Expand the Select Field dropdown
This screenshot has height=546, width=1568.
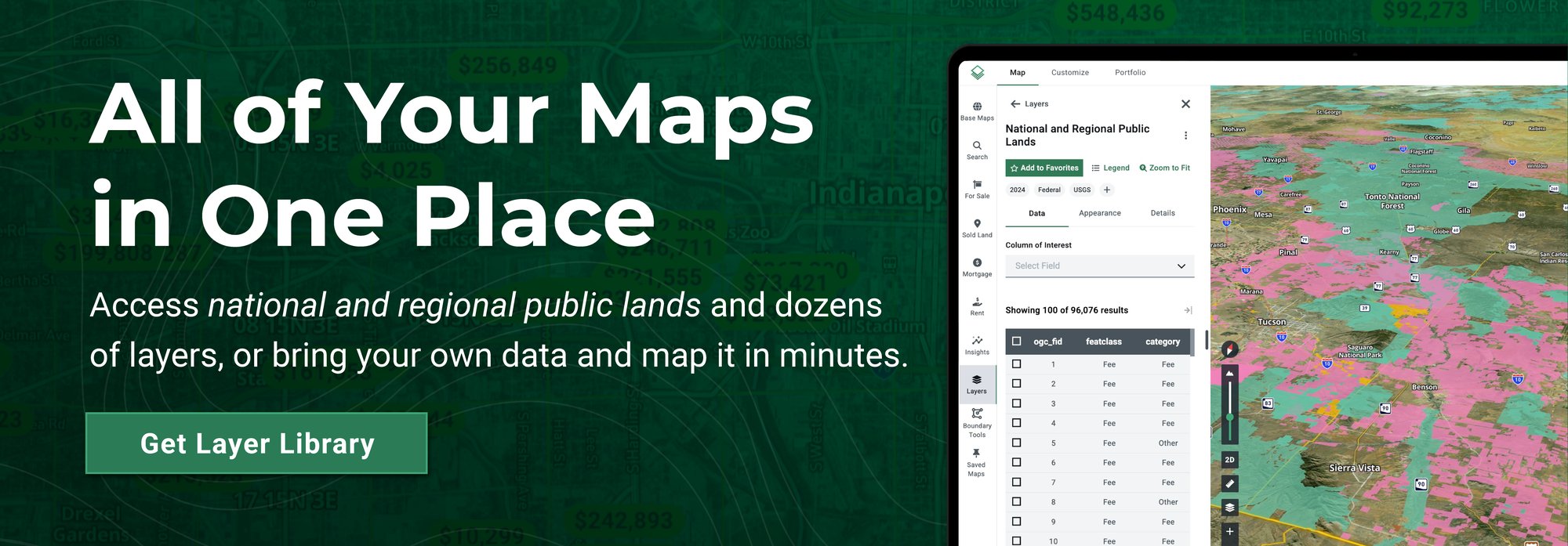tap(1099, 266)
